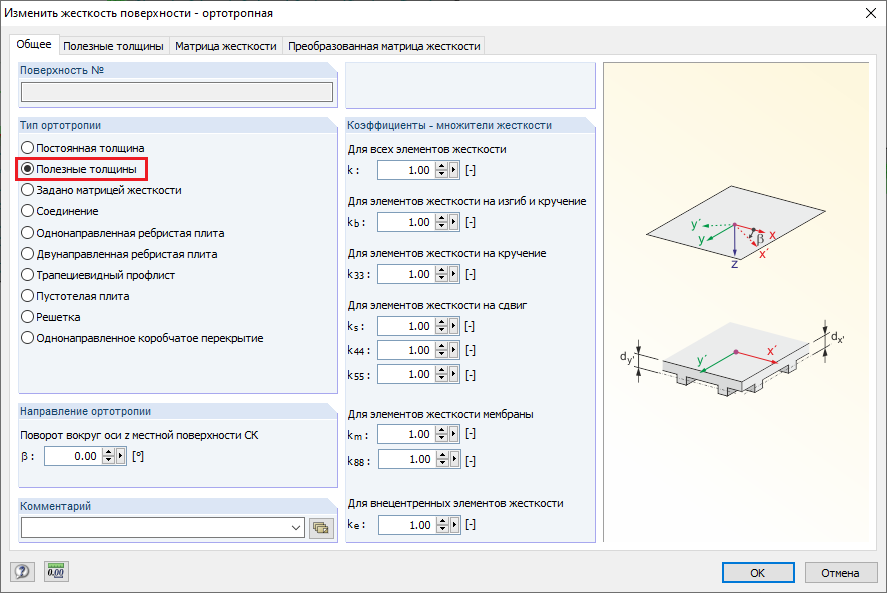Select the Решетка radio button
The image size is (887, 593).
(x=51, y=317)
